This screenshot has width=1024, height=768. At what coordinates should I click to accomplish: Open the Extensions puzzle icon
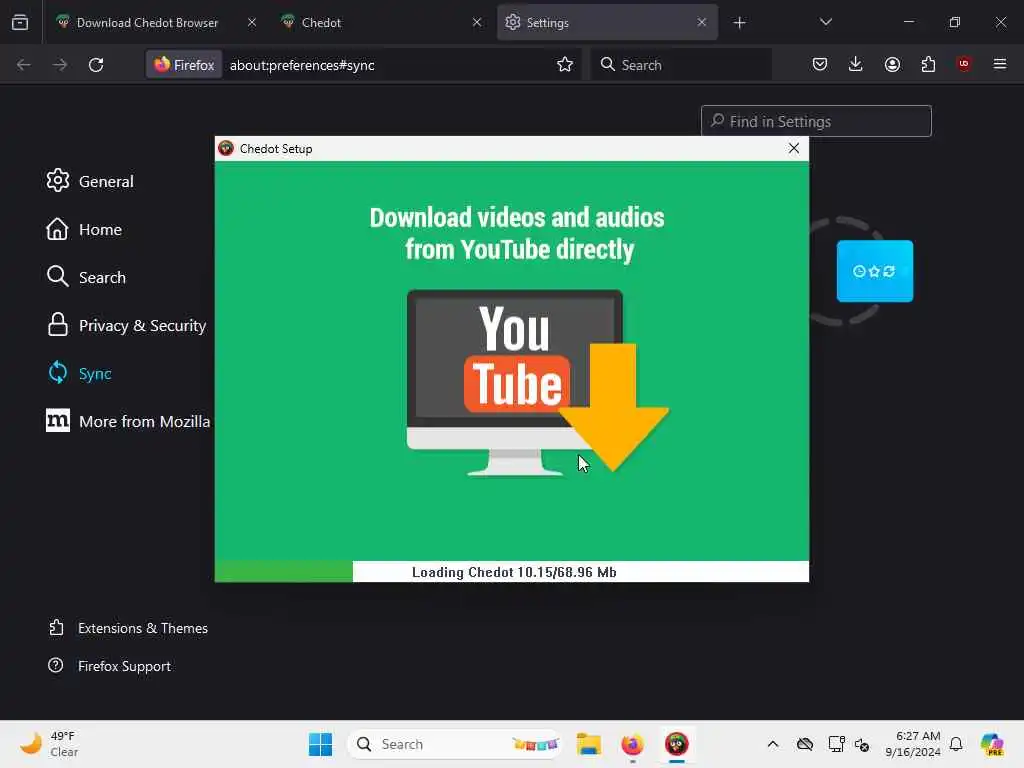928,64
